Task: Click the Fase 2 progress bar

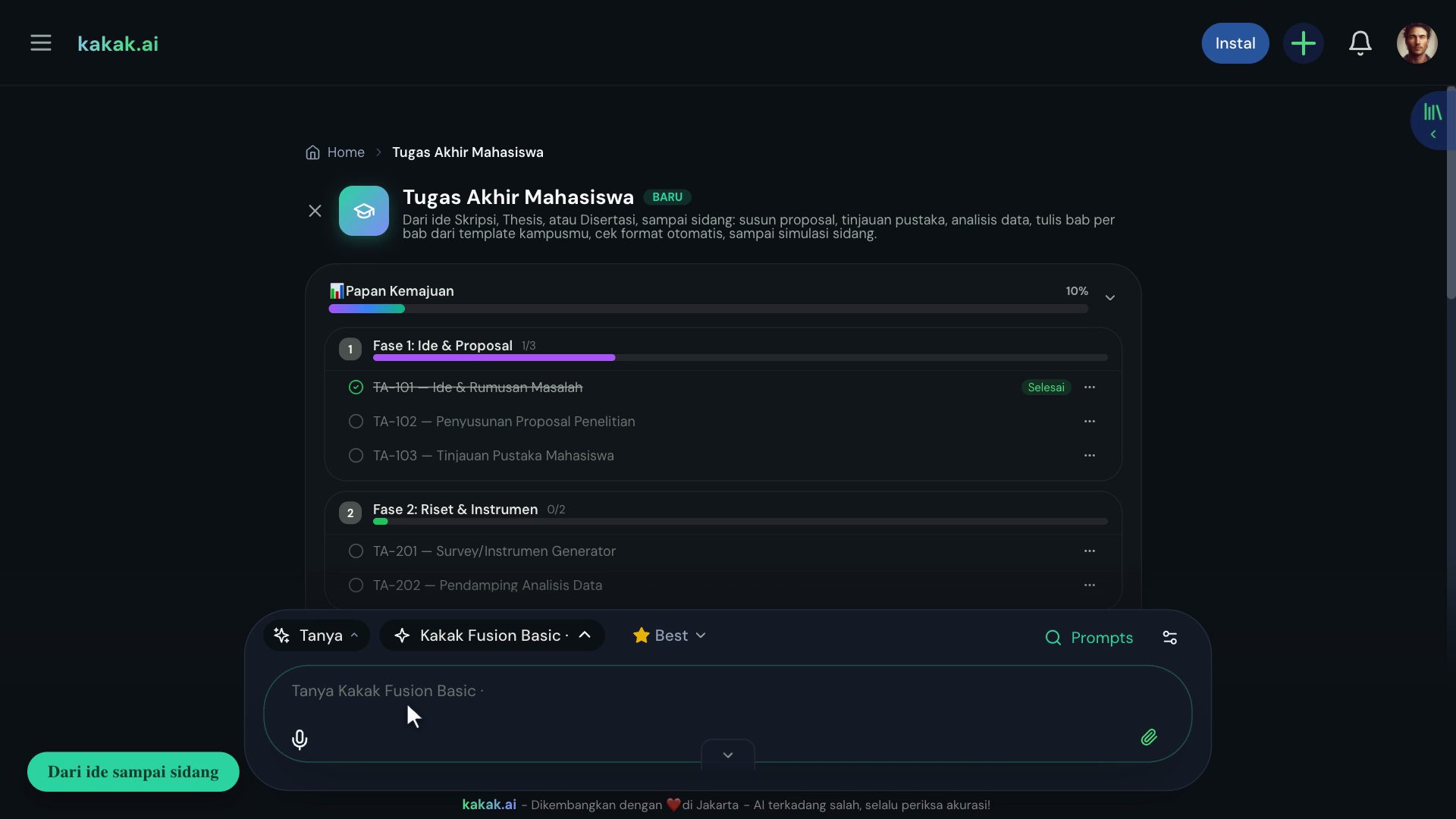Action: click(x=740, y=522)
